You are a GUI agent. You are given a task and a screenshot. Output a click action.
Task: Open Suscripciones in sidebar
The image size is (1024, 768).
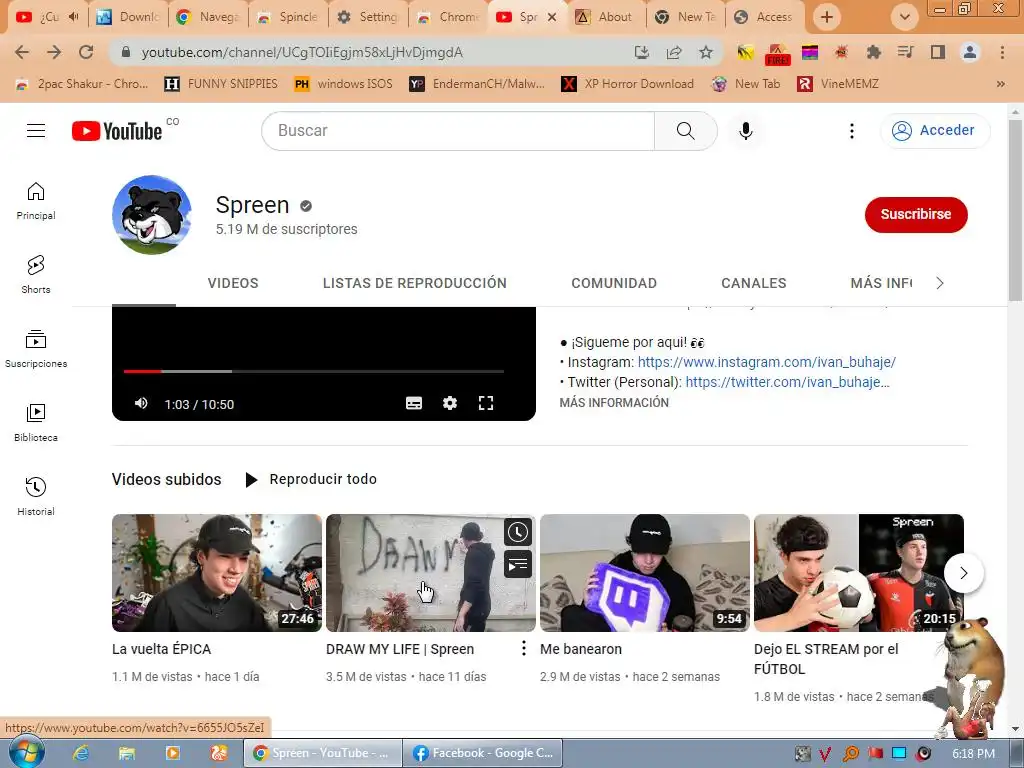point(36,349)
